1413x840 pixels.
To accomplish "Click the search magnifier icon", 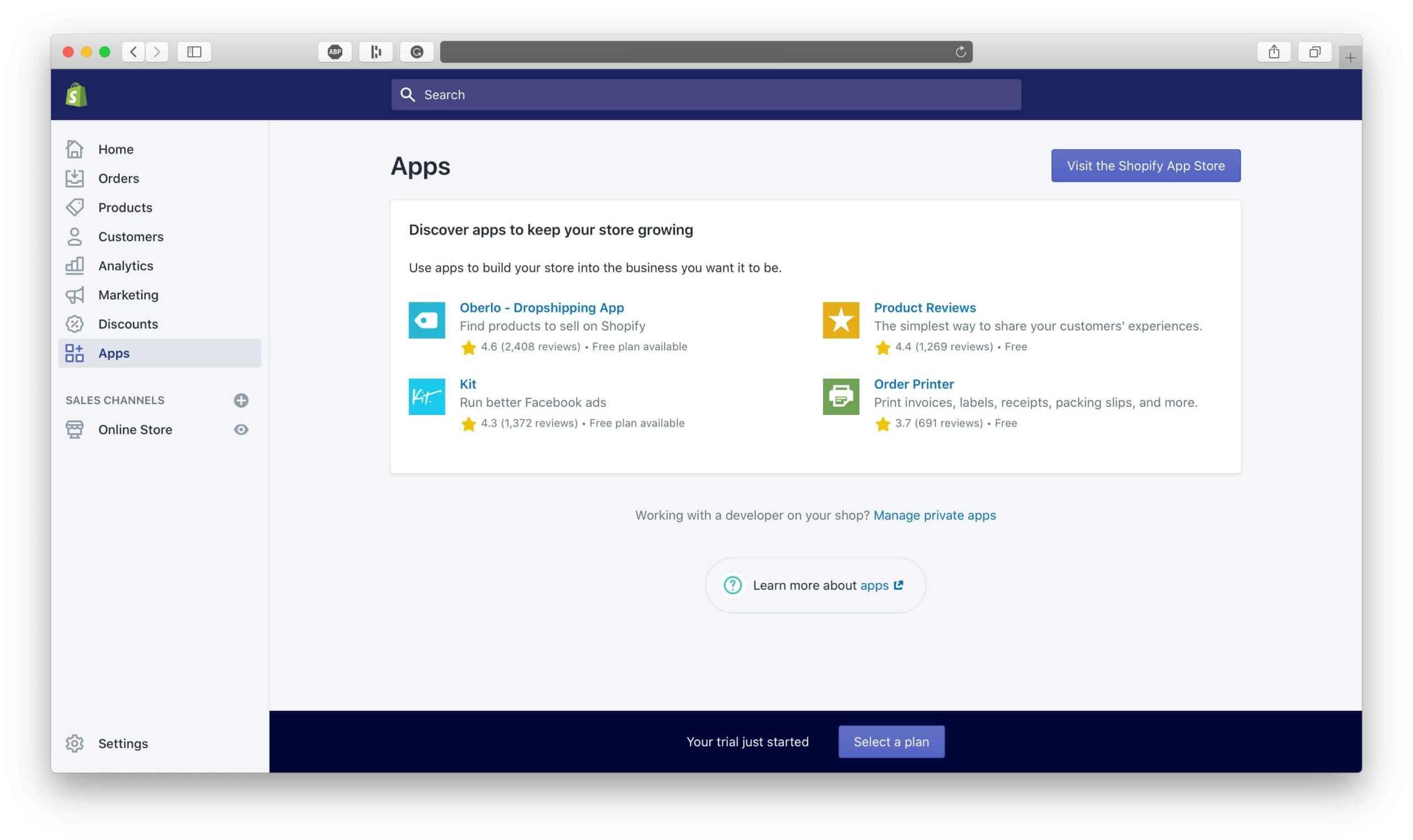I will 407,94.
